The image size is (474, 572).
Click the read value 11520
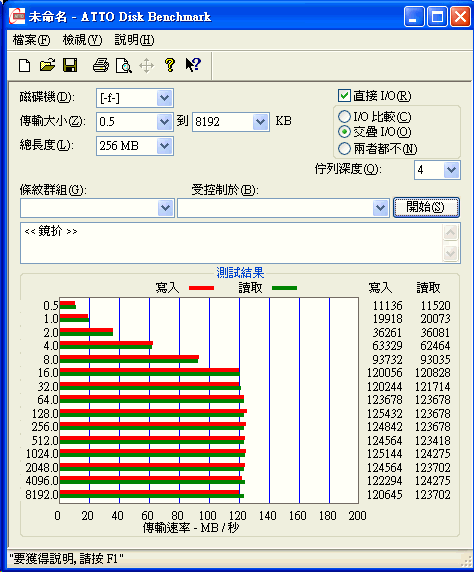[435, 305]
